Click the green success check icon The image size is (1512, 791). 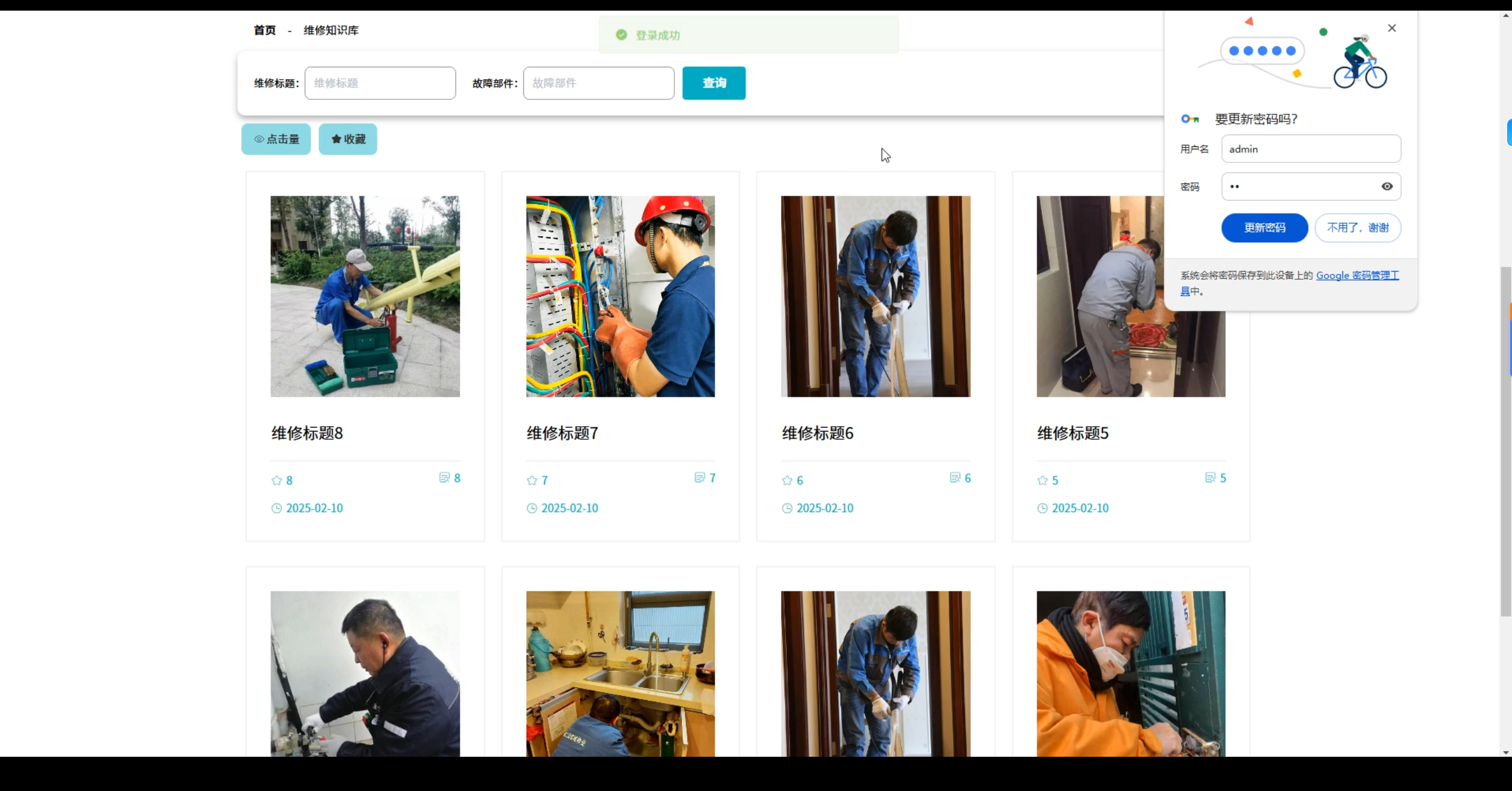(x=621, y=35)
